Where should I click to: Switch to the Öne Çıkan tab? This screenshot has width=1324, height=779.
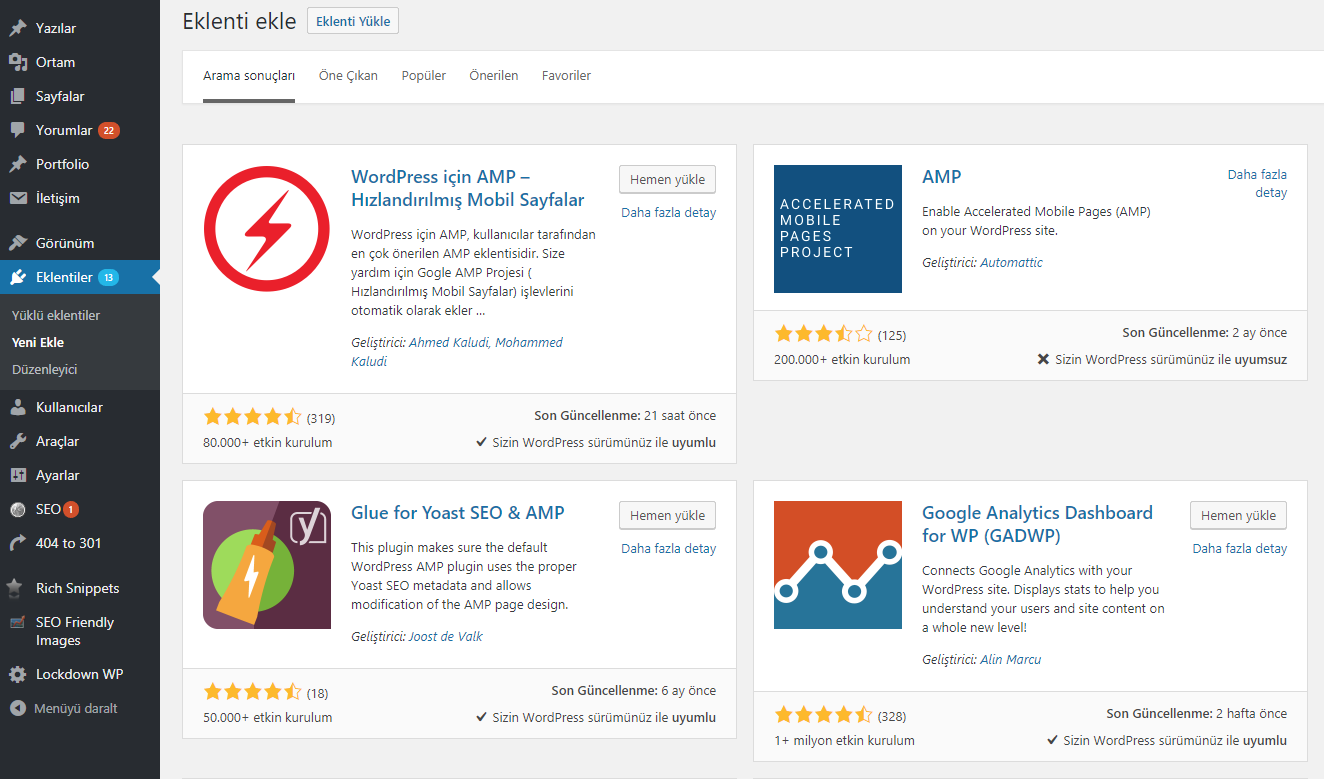348,76
